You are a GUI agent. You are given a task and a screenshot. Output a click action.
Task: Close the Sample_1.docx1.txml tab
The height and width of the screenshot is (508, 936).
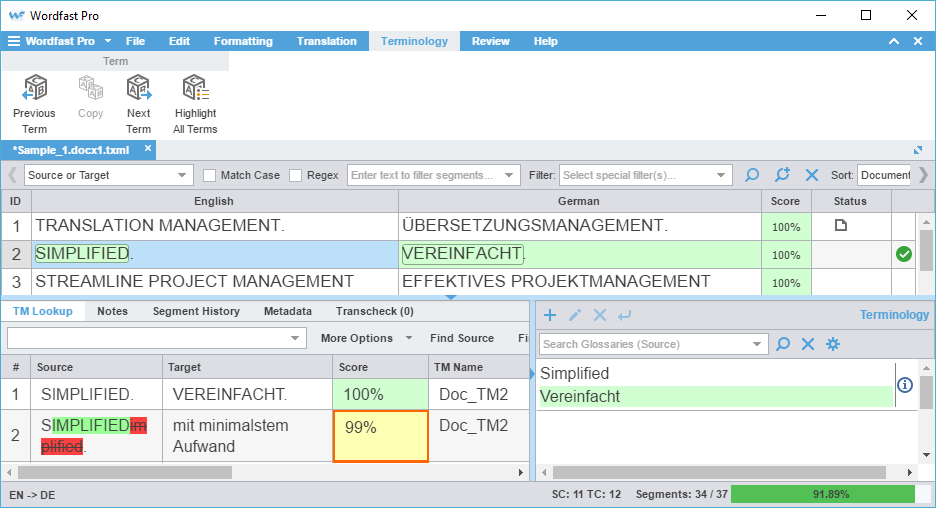[148, 148]
